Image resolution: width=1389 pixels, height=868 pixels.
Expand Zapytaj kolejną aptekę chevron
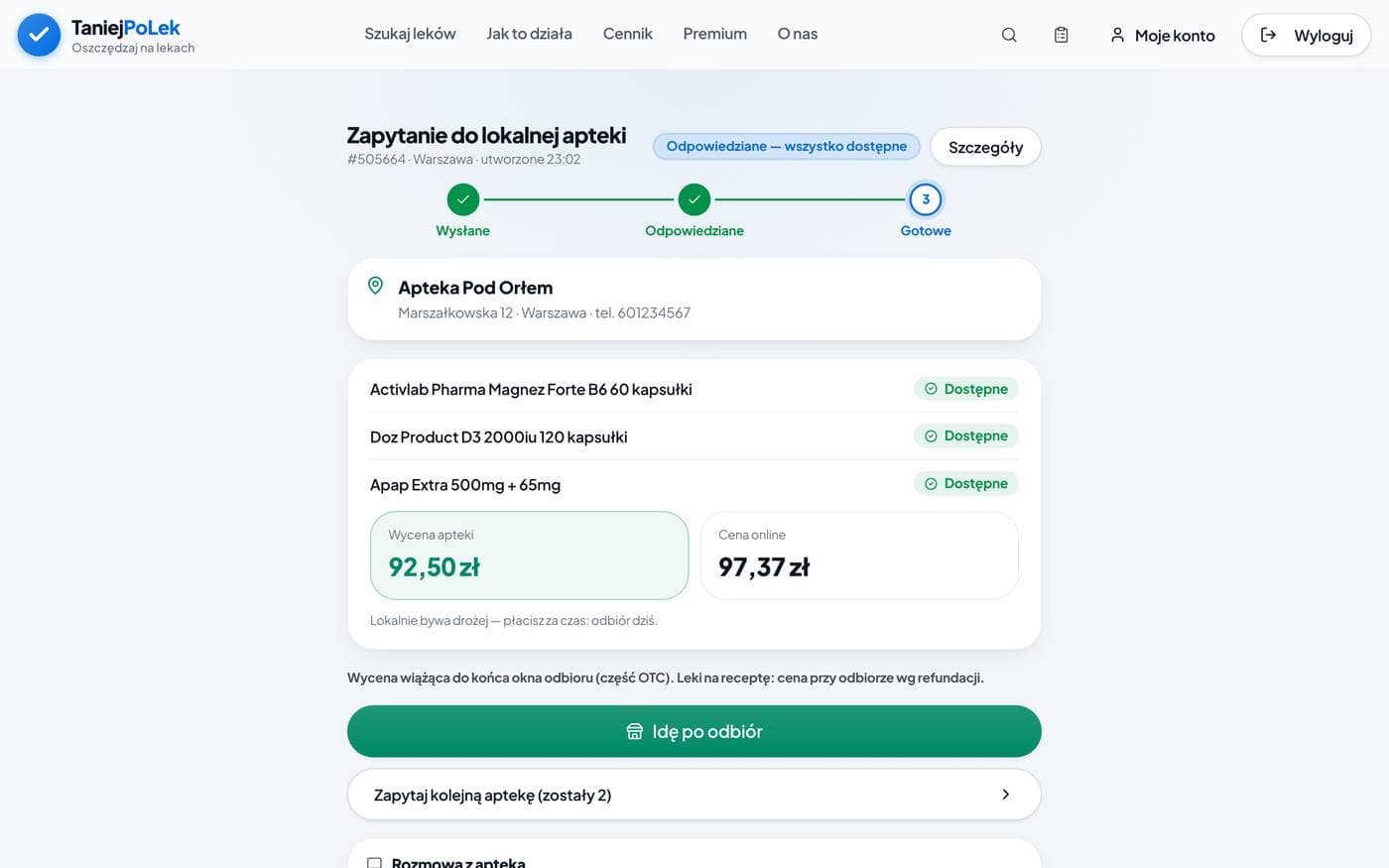coord(1006,795)
